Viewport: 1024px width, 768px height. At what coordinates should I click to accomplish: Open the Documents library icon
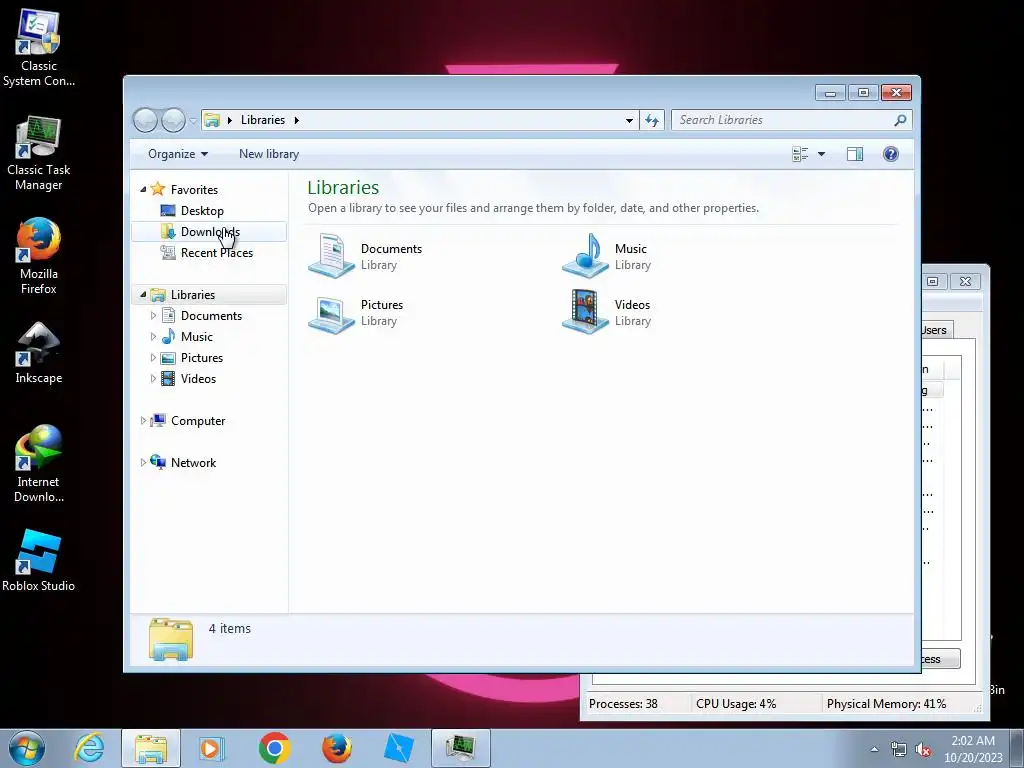pyautogui.click(x=331, y=256)
